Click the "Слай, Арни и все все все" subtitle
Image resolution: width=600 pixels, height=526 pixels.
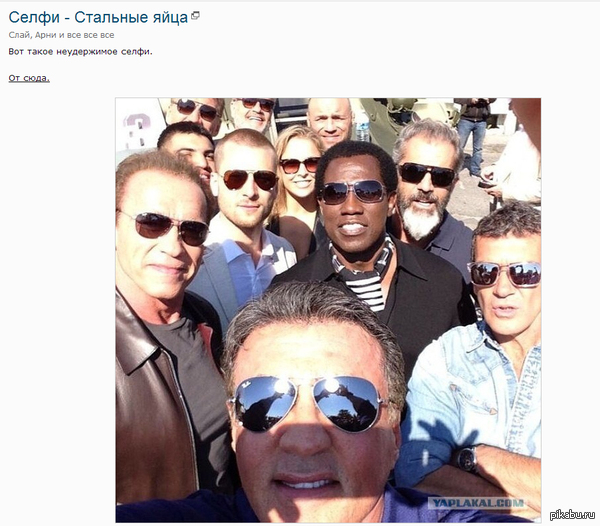click(x=61, y=35)
